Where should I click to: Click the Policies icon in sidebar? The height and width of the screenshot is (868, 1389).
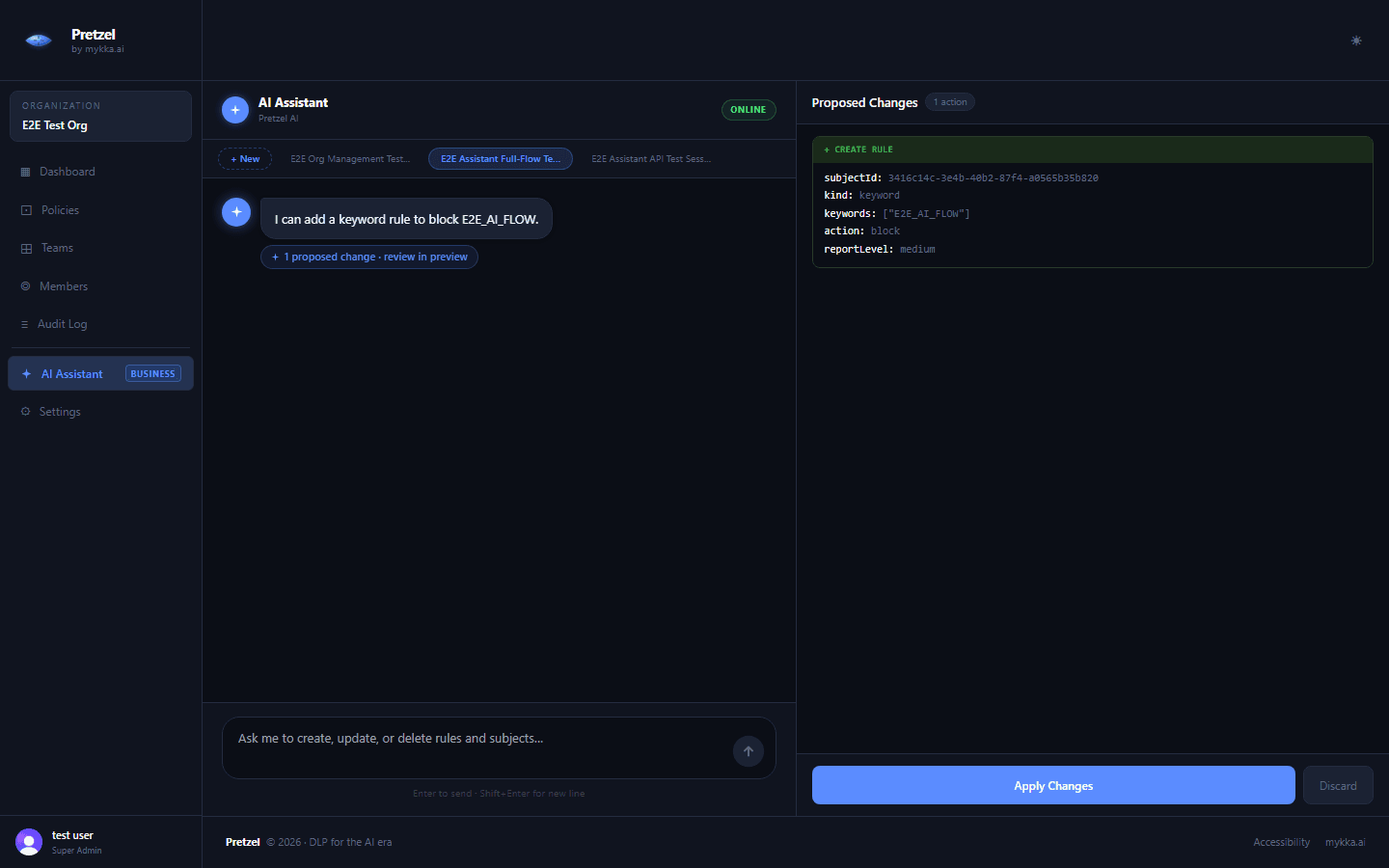click(26, 210)
